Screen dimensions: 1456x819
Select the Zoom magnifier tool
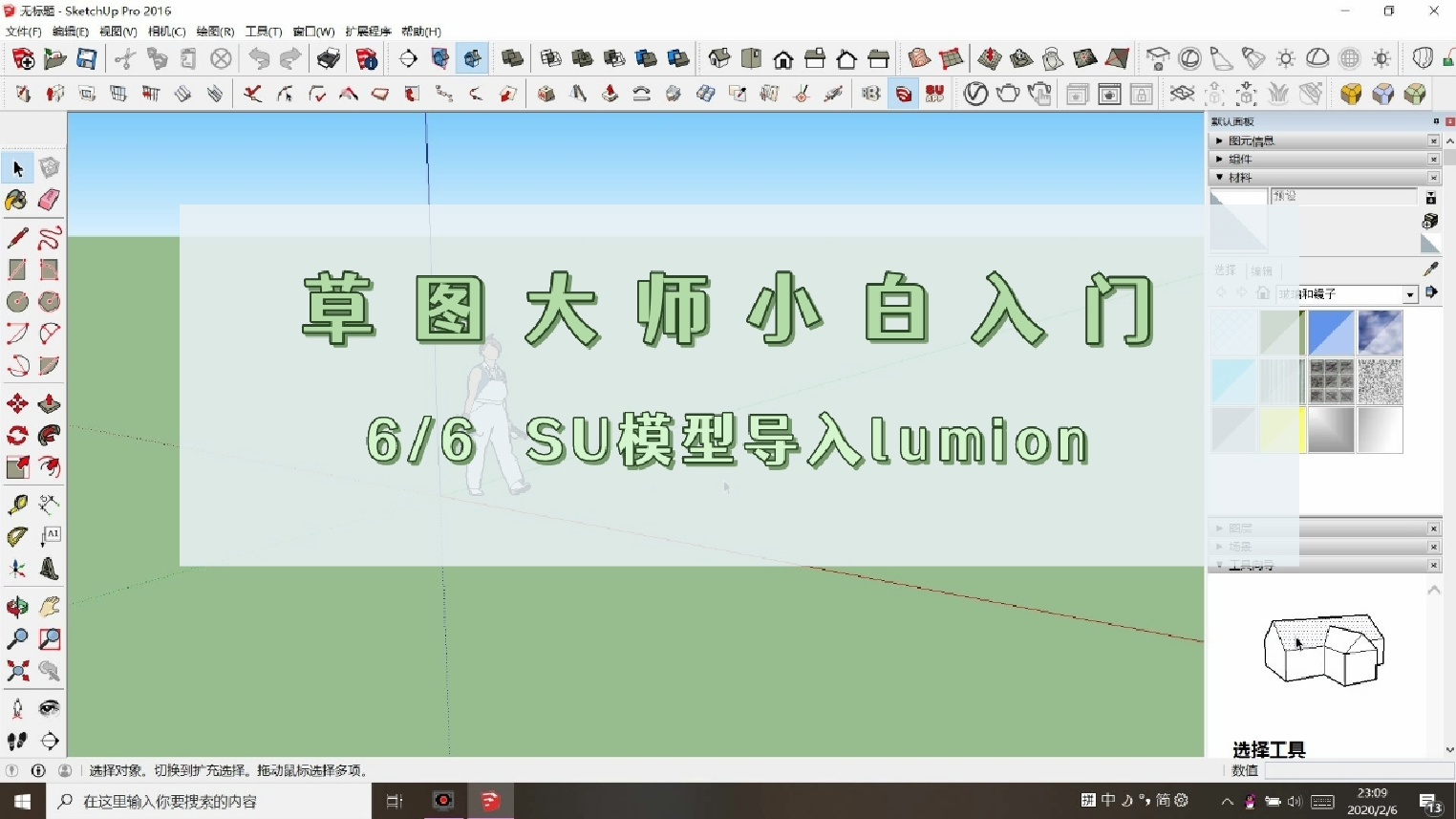pos(17,638)
